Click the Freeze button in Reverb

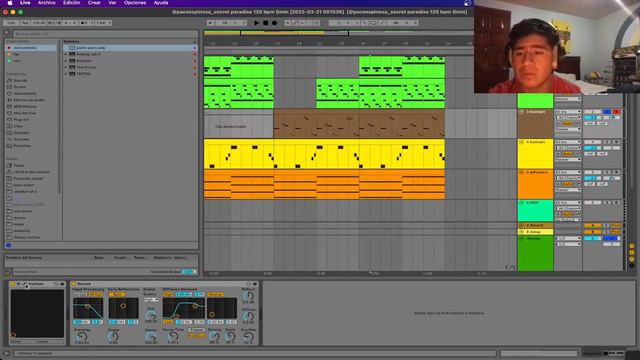(196, 330)
